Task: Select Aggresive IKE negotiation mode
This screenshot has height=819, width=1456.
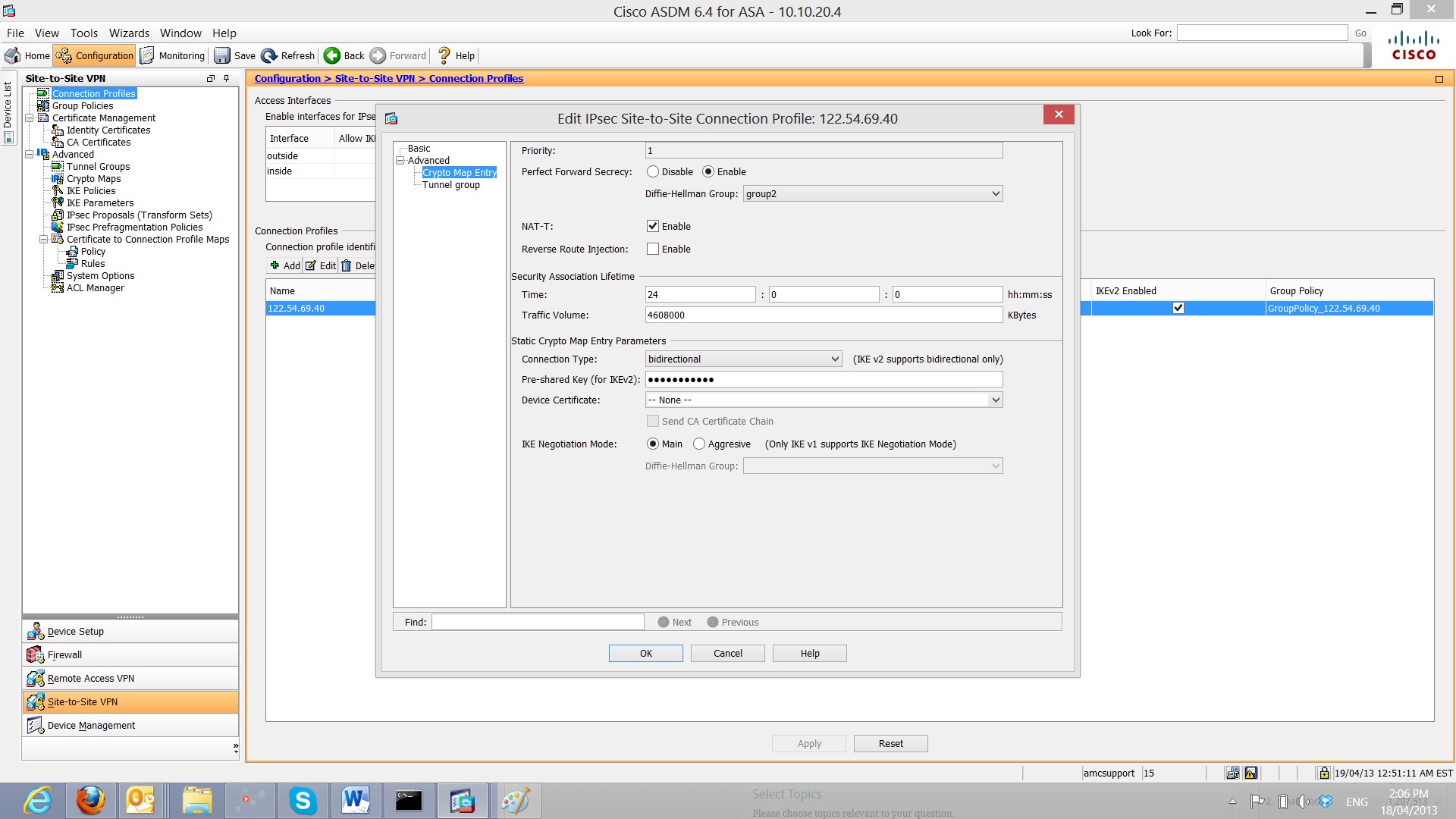Action: [699, 444]
